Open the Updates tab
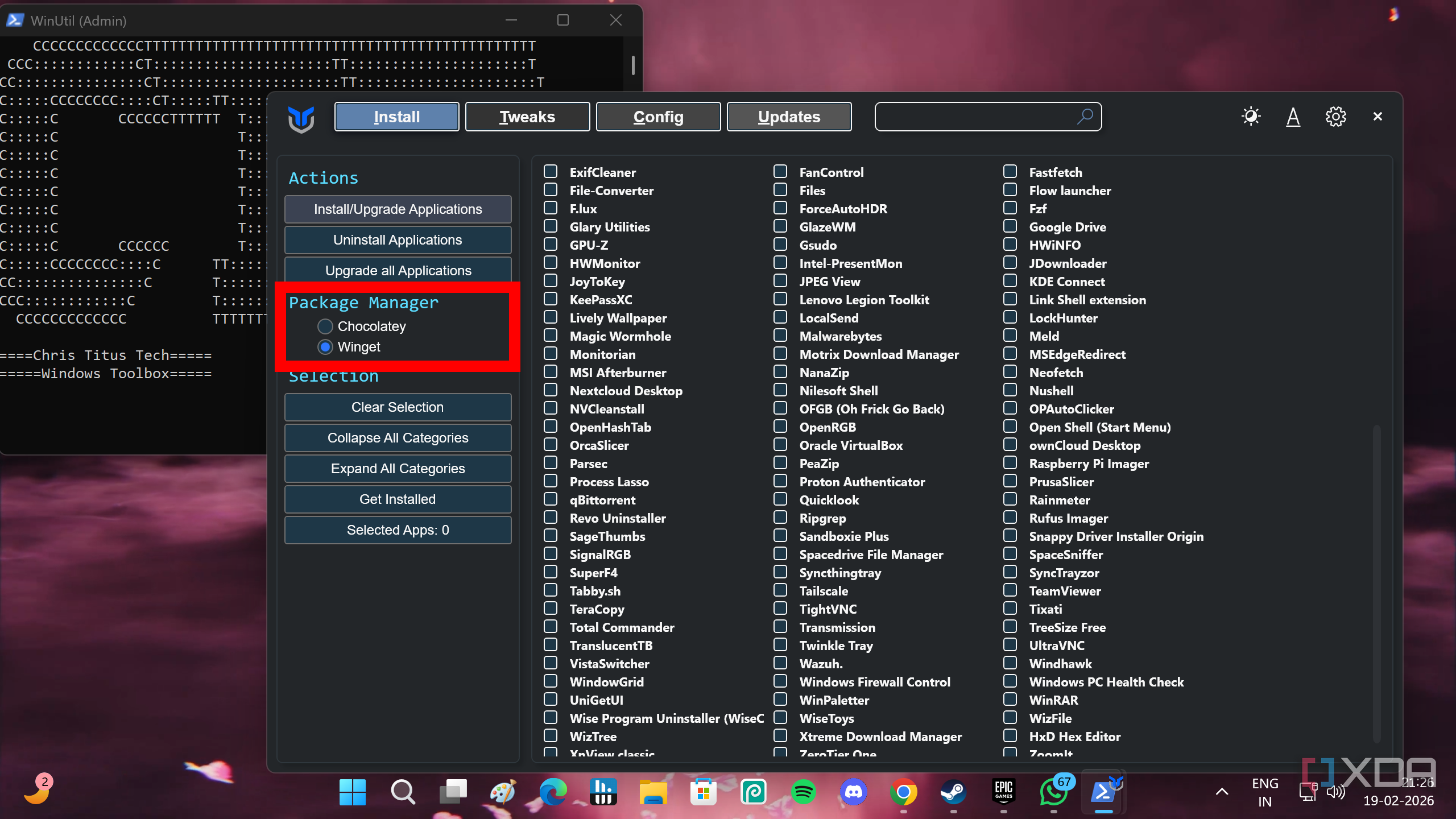 tap(789, 117)
